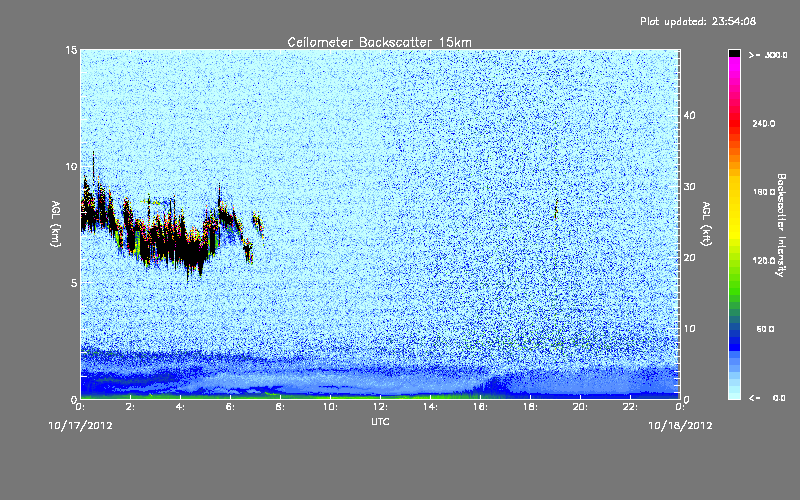Click the "6:" hour tick on the UTC axis

[231, 407]
